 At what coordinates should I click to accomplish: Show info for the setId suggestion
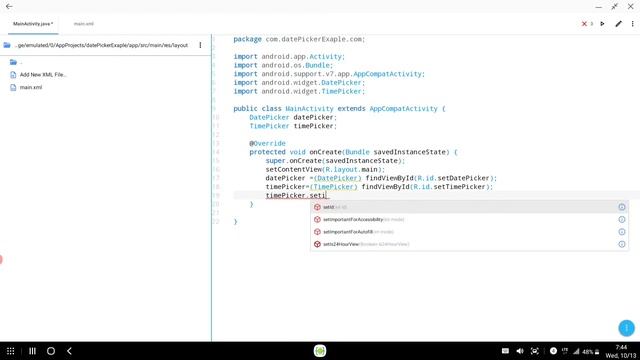[622, 207]
